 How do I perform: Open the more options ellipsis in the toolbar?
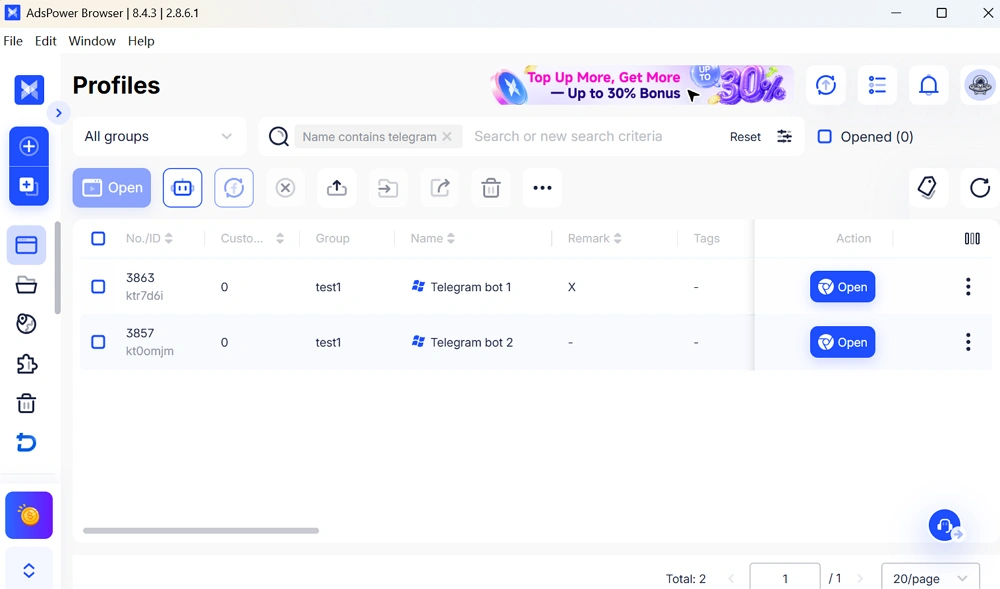[x=542, y=187]
